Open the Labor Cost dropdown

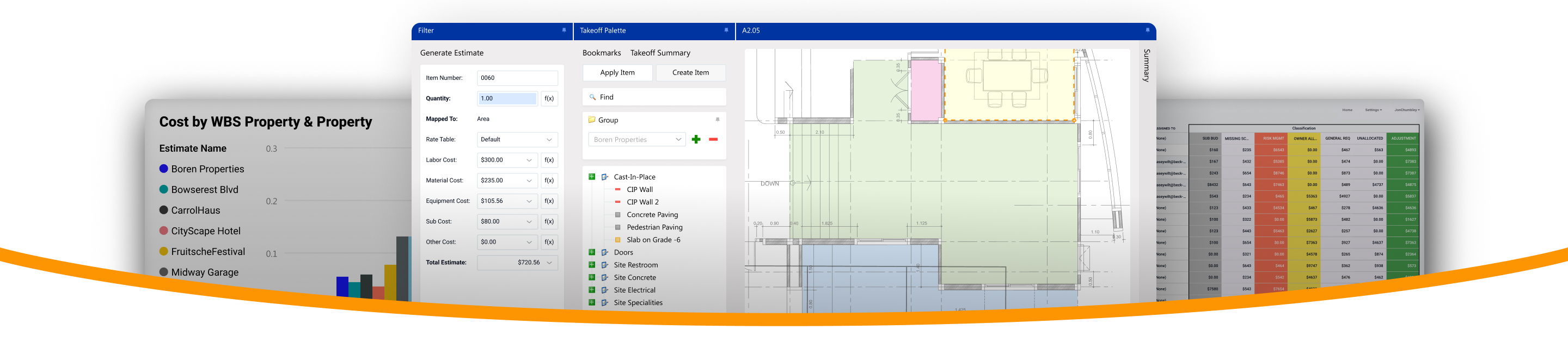pyautogui.click(x=529, y=160)
